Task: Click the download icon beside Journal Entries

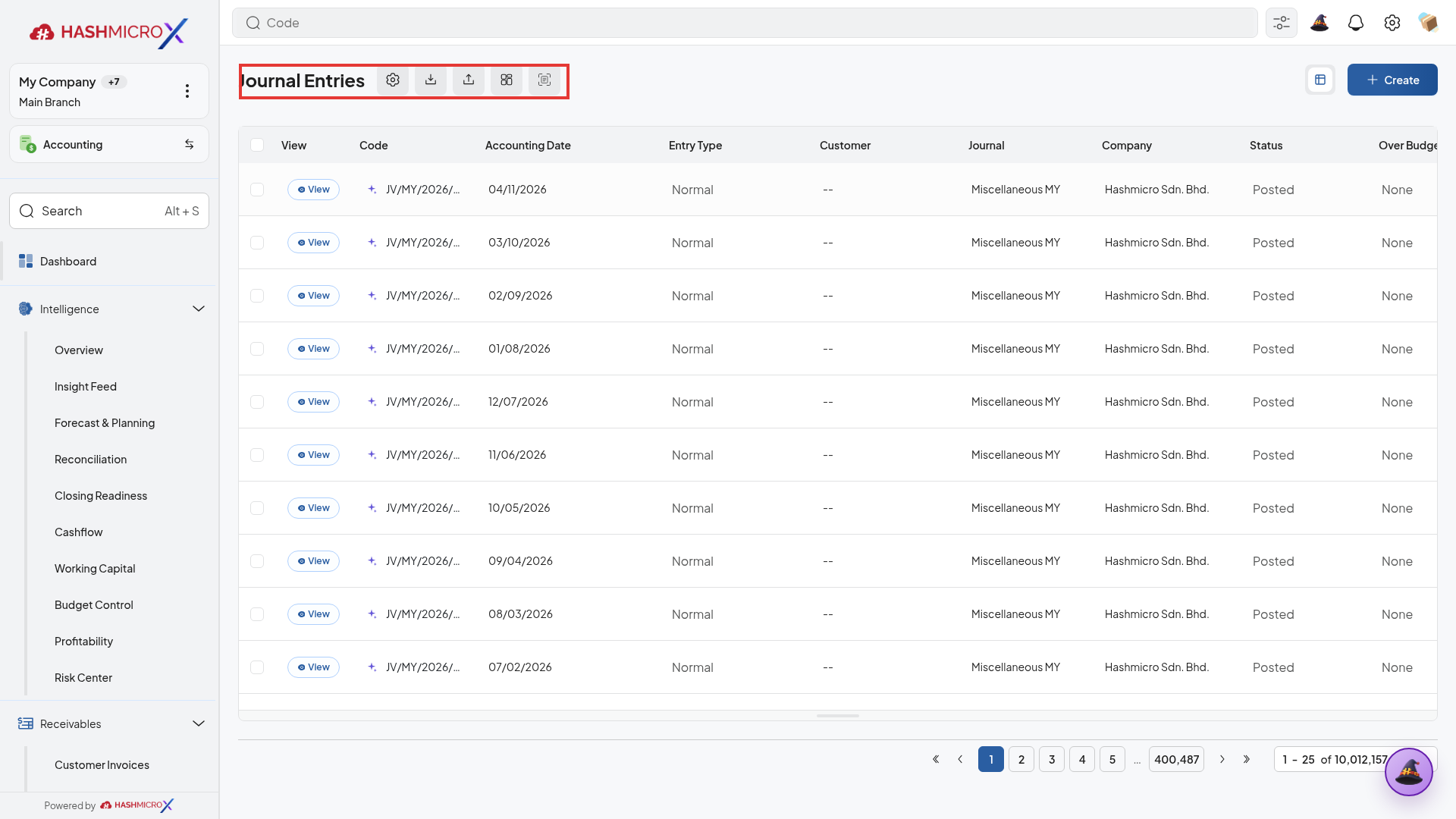Action: coord(431,80)
